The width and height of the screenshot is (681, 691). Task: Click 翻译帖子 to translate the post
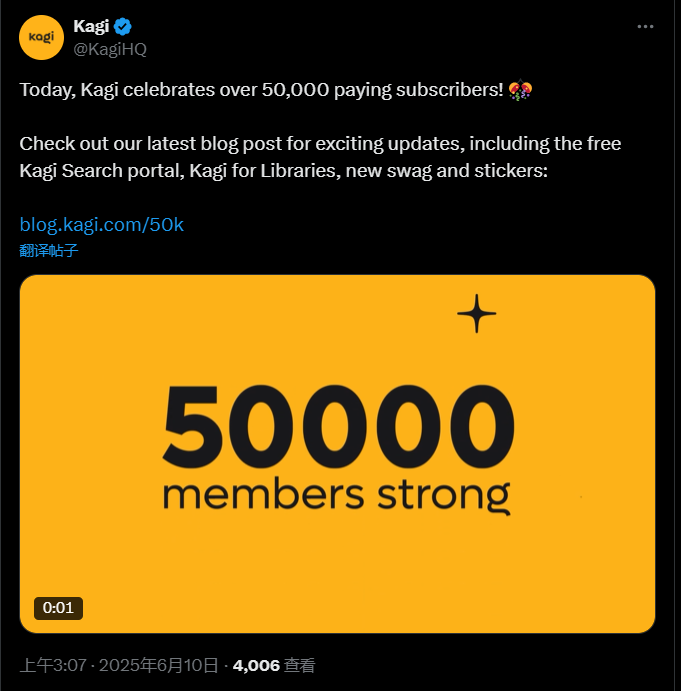(x=49, y=250)
